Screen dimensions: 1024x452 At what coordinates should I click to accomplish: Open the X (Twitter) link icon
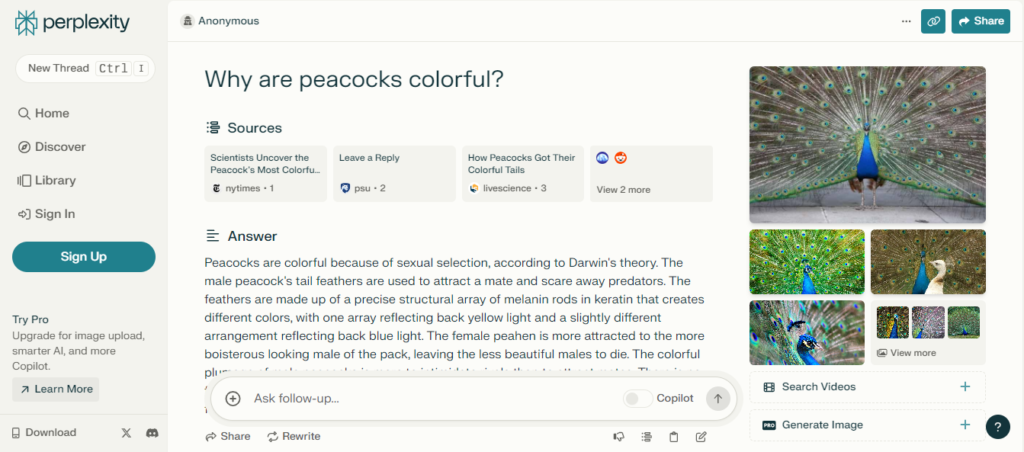tap(126, 433)
